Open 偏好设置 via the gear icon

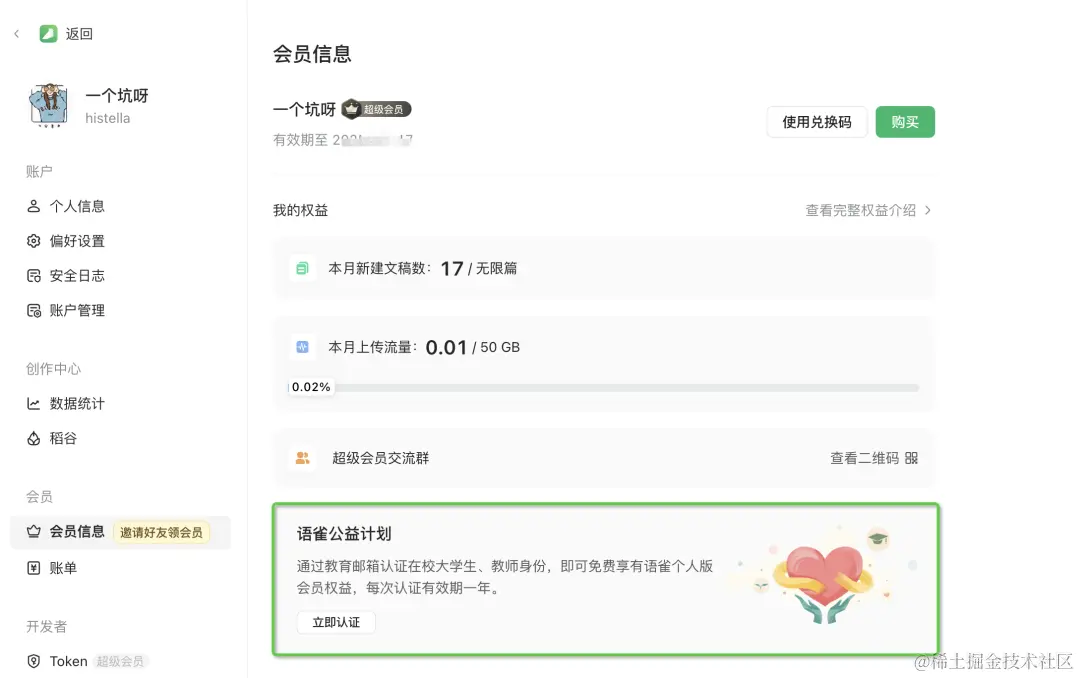34,240
